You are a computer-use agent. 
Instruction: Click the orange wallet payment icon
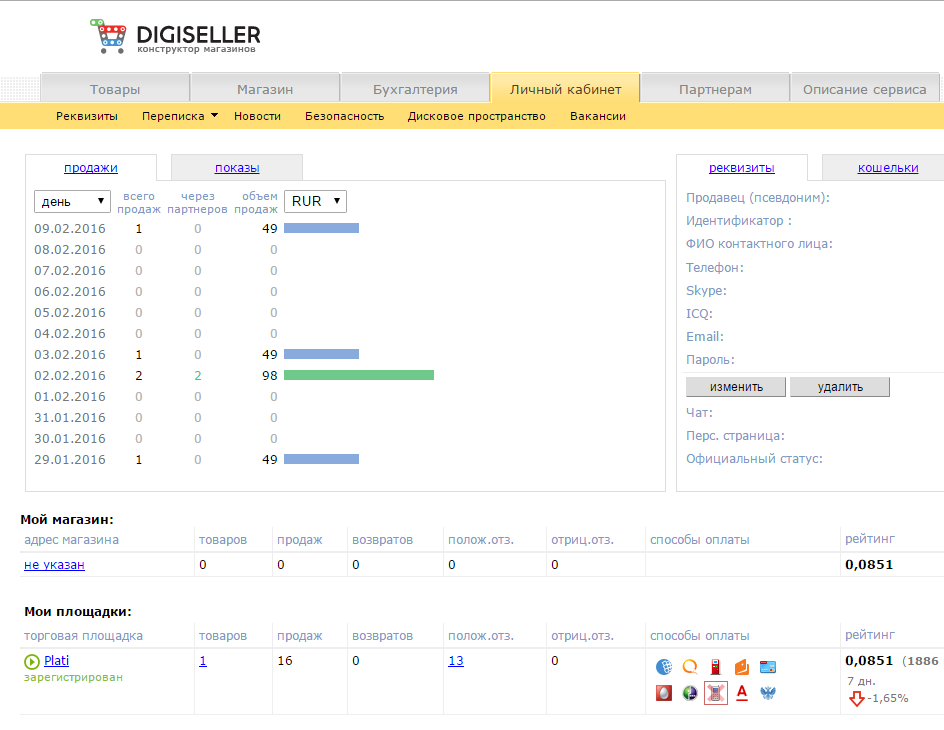741,667
